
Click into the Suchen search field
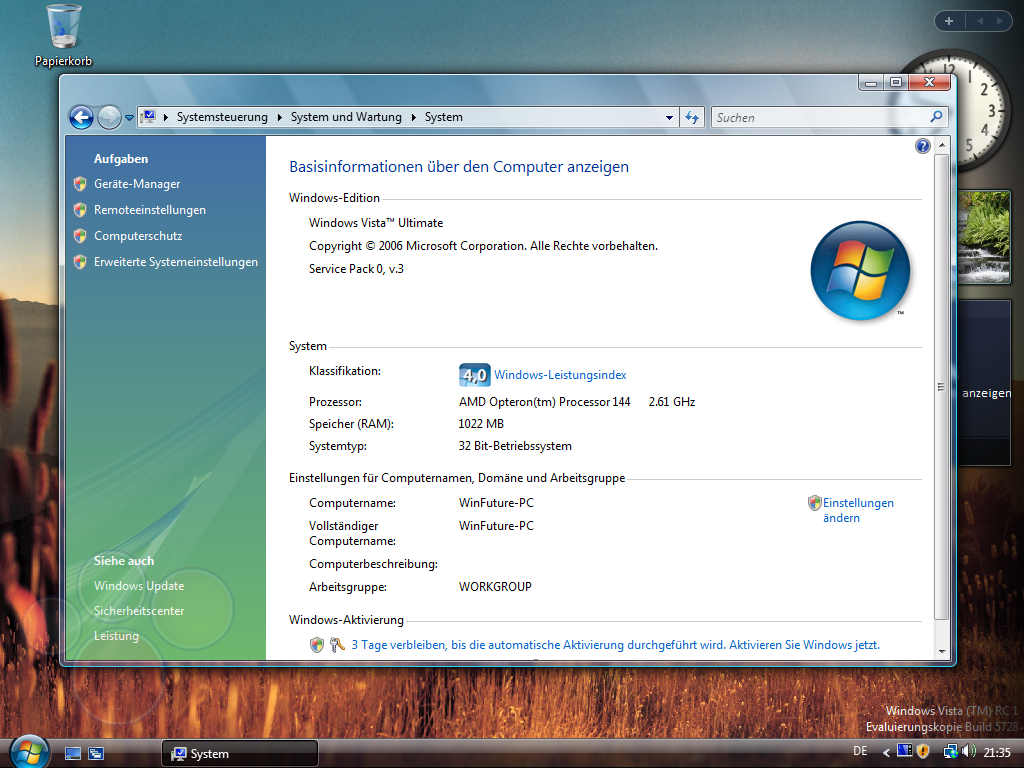point(818,117)
